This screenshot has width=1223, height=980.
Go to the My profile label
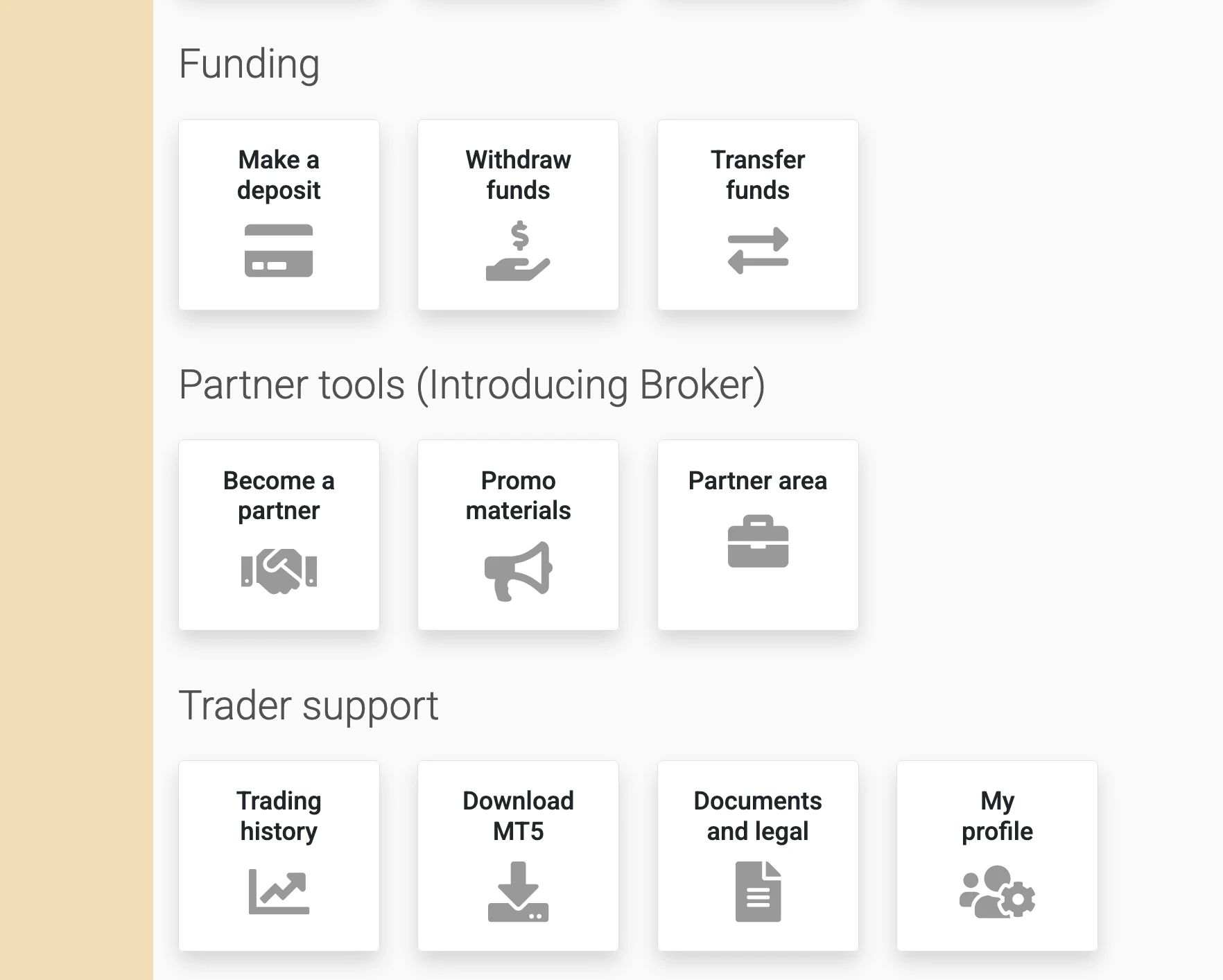(997, 816)
